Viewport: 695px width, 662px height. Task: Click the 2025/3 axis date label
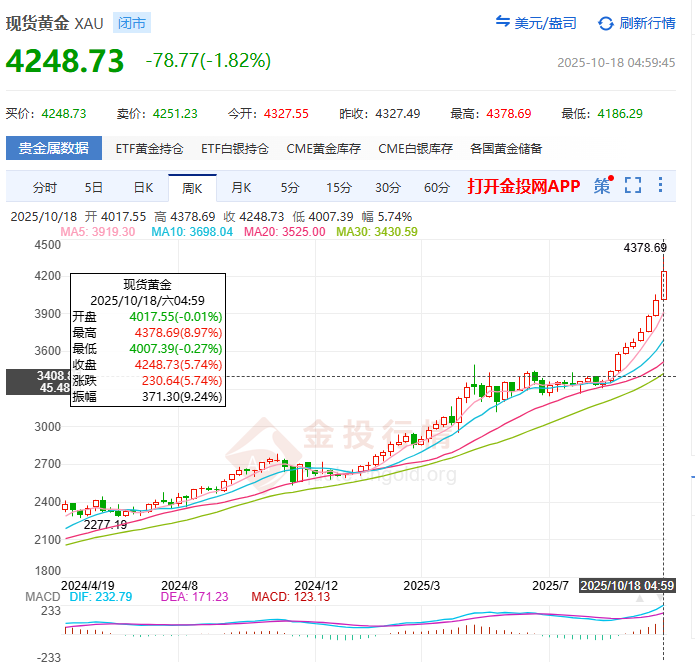[x=422, y=586]
